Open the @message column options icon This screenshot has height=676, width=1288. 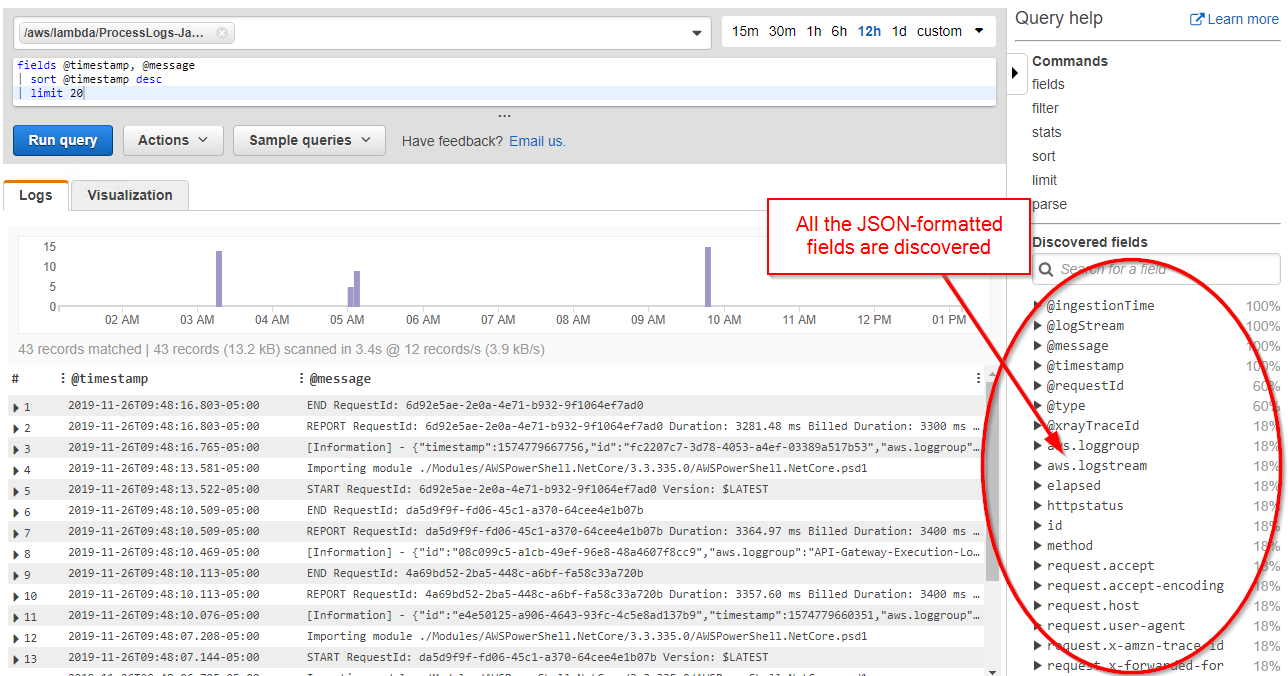(302, 378)
